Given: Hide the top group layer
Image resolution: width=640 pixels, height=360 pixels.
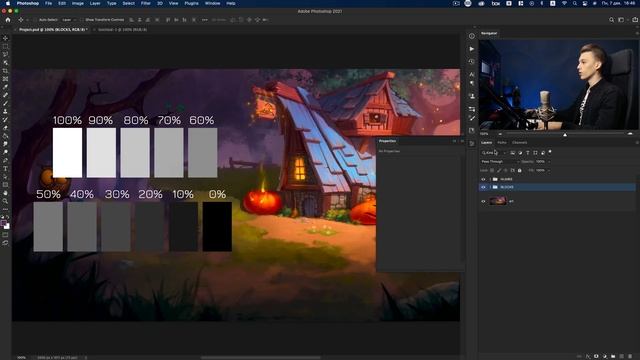Looking at the screenshot, I should 483,179.
